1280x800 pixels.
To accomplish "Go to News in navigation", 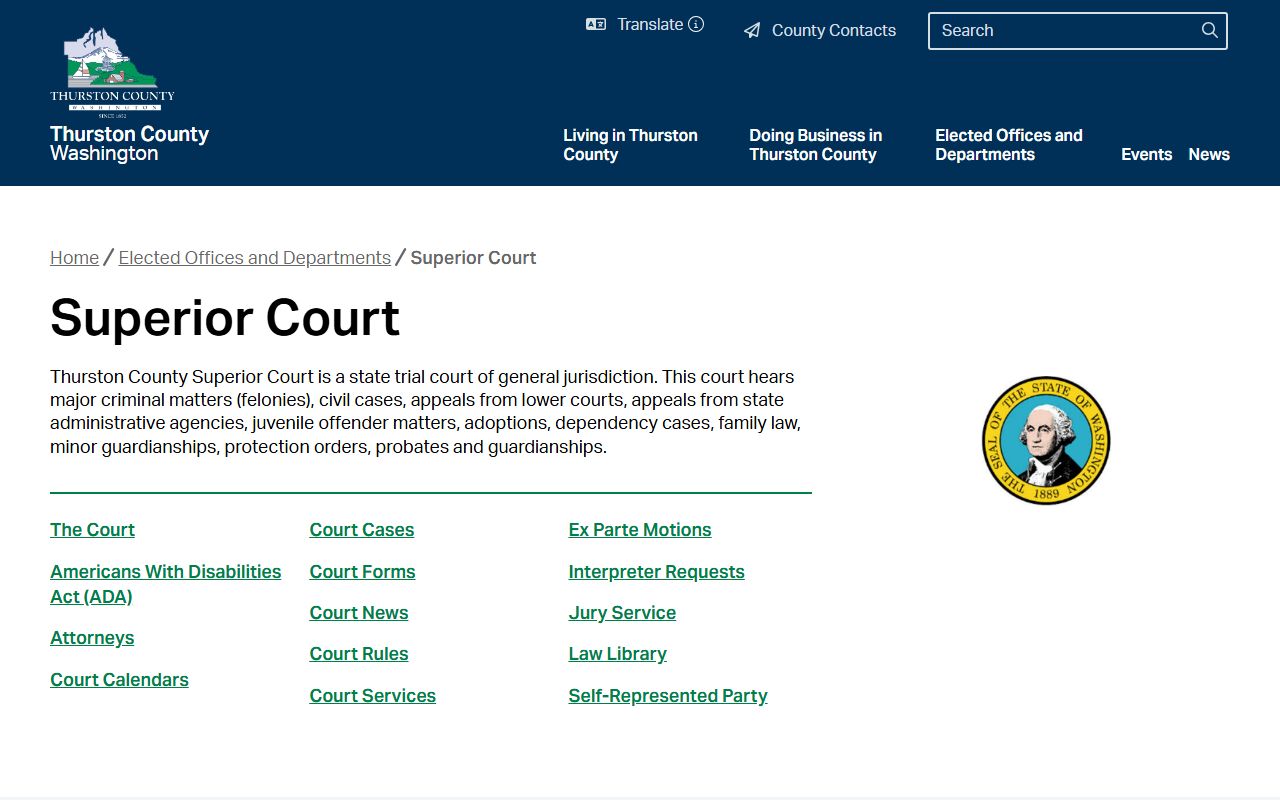I will (x=1209, y=154).
